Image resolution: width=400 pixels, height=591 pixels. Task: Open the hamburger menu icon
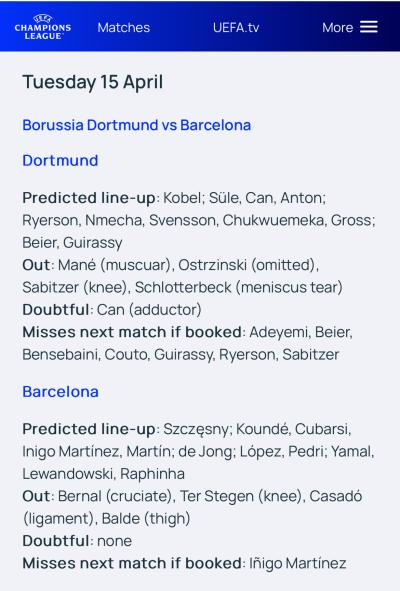[368, 27]
